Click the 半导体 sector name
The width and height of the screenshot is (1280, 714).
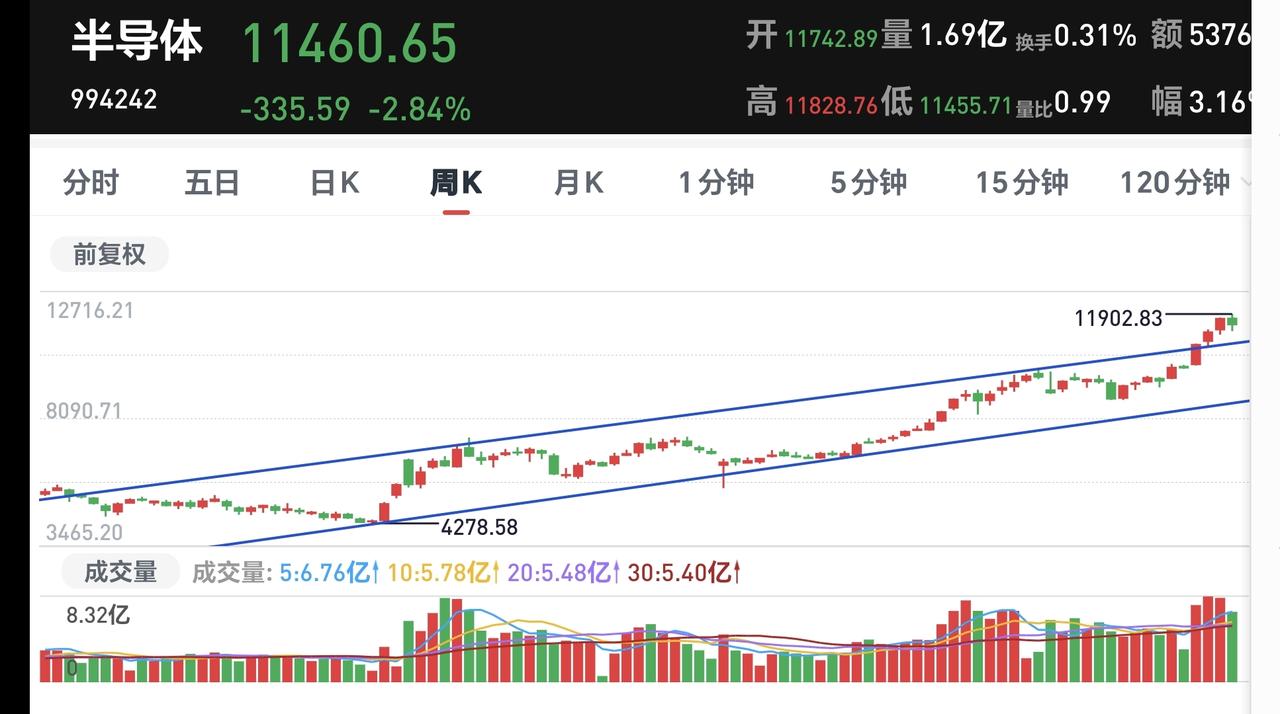click(x=137, y=40)
